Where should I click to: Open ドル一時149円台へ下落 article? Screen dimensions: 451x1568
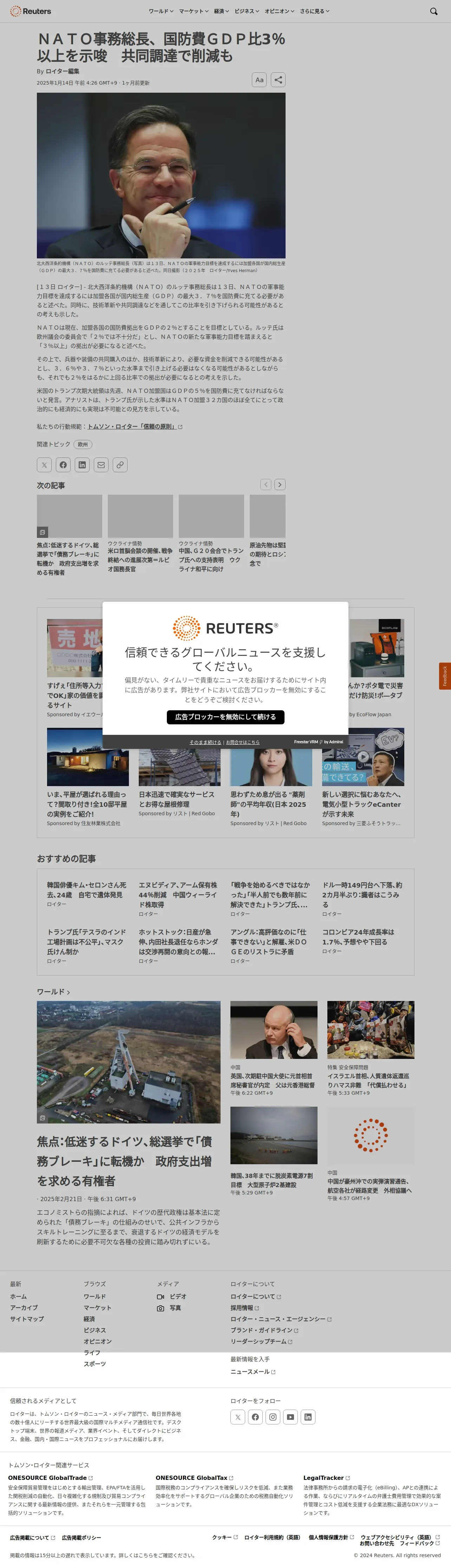tap(362, 895)
